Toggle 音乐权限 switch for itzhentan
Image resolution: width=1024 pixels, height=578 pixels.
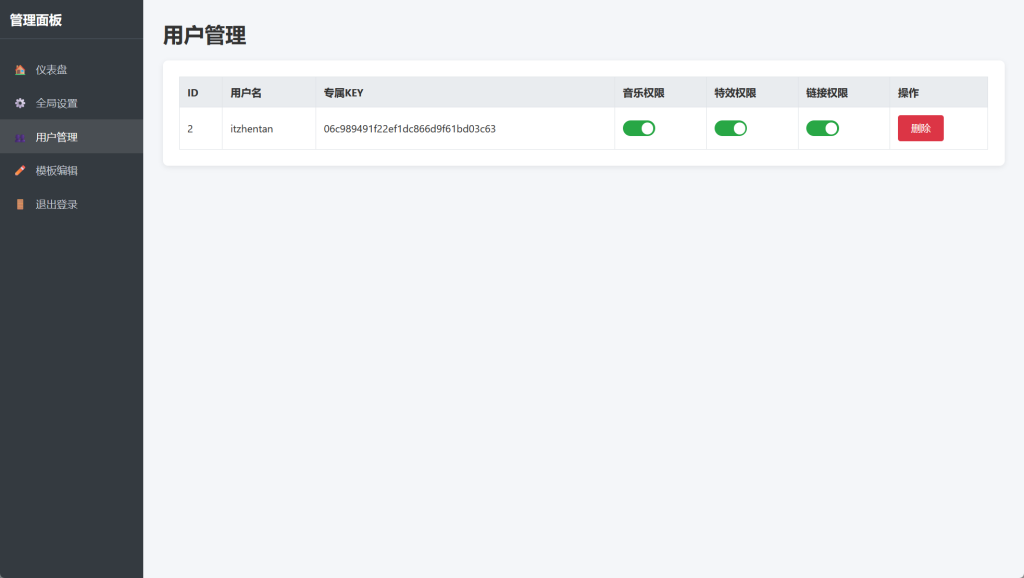pyautogui.click(x=638, y=128)
